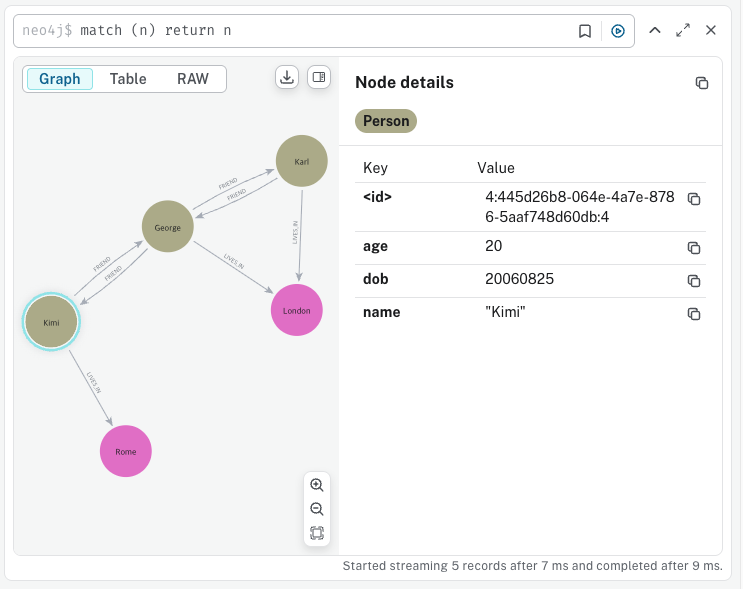Expand result frame to fullscreen
The width and height of the screenshot is (743, 589).
click(683, 30)
